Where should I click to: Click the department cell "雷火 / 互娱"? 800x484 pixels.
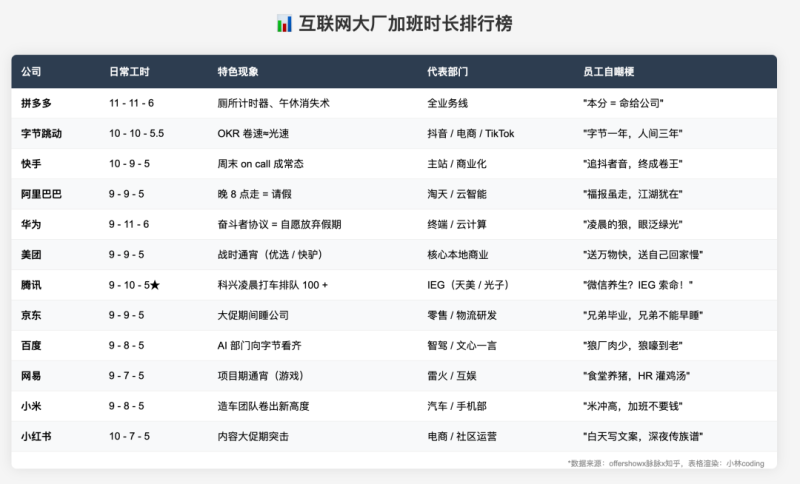coord(452,376)
